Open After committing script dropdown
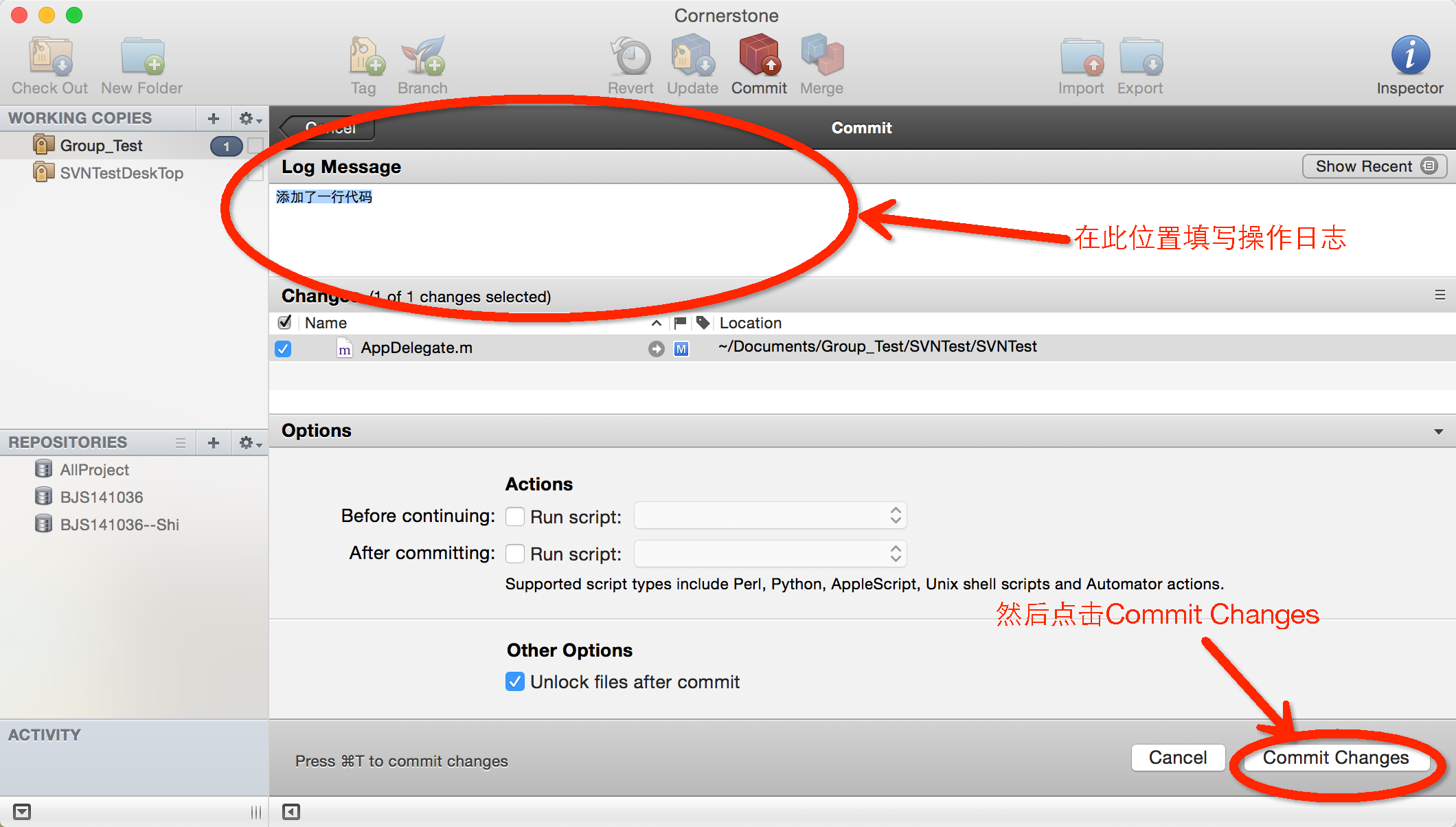Screen dimensions: 1456x827 (x=770, y=554)
